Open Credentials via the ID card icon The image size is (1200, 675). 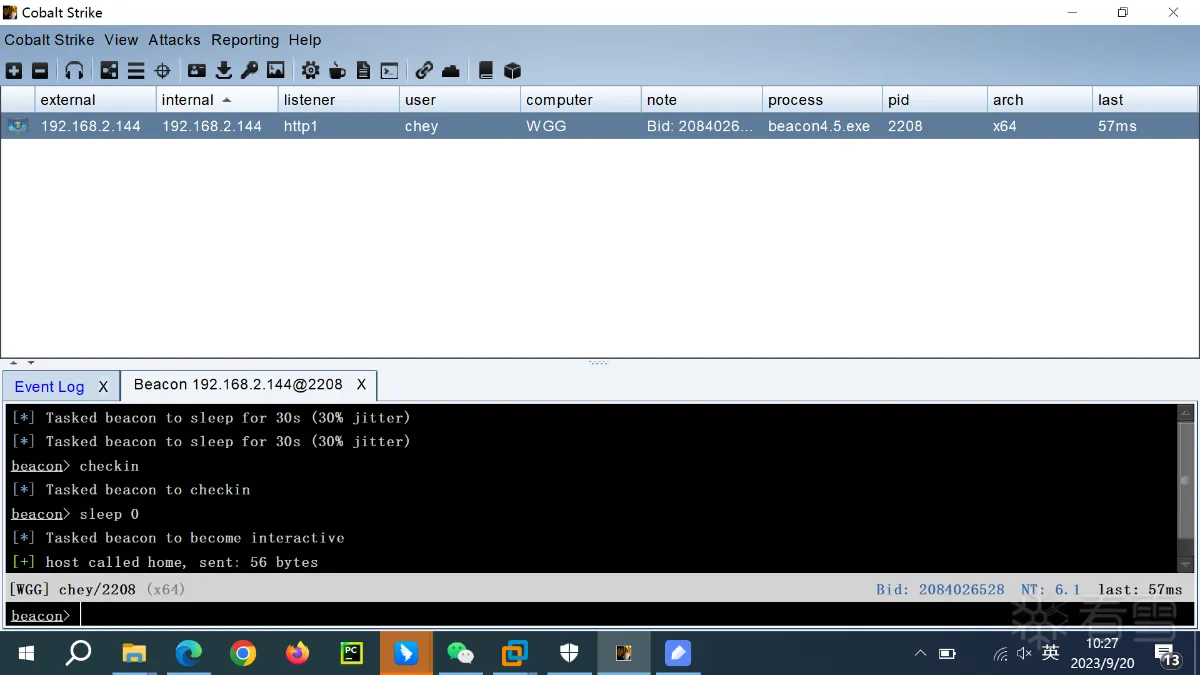click(x=197, y=71)
